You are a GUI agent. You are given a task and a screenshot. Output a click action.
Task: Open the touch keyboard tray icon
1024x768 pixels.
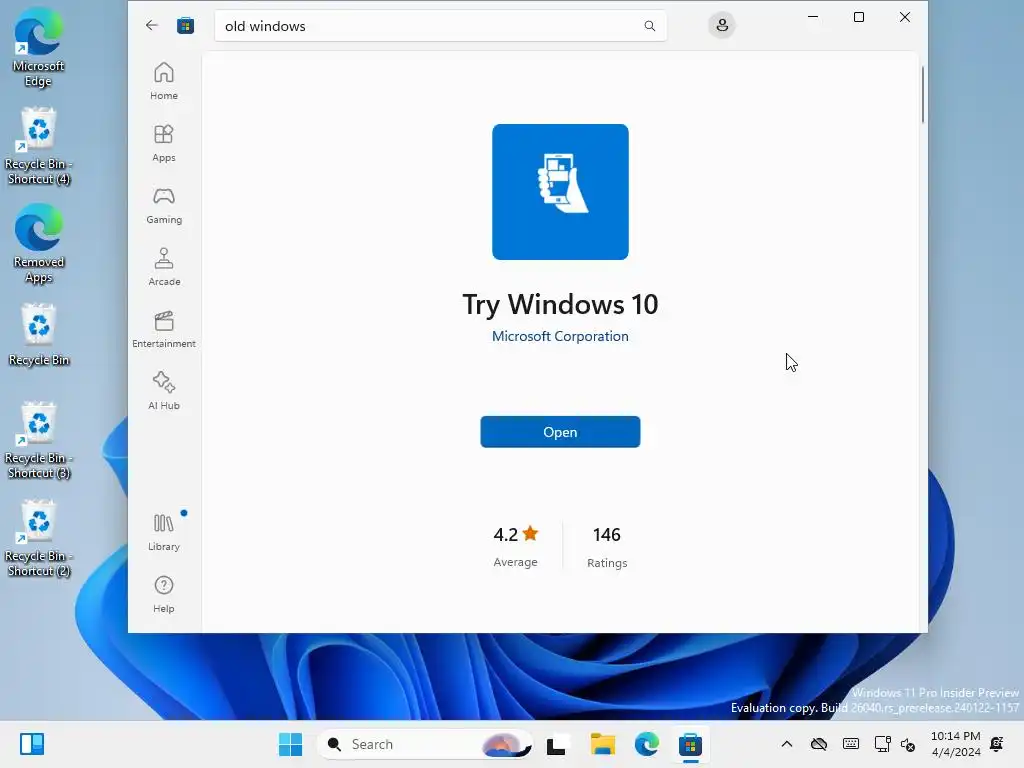coord(851,744)
